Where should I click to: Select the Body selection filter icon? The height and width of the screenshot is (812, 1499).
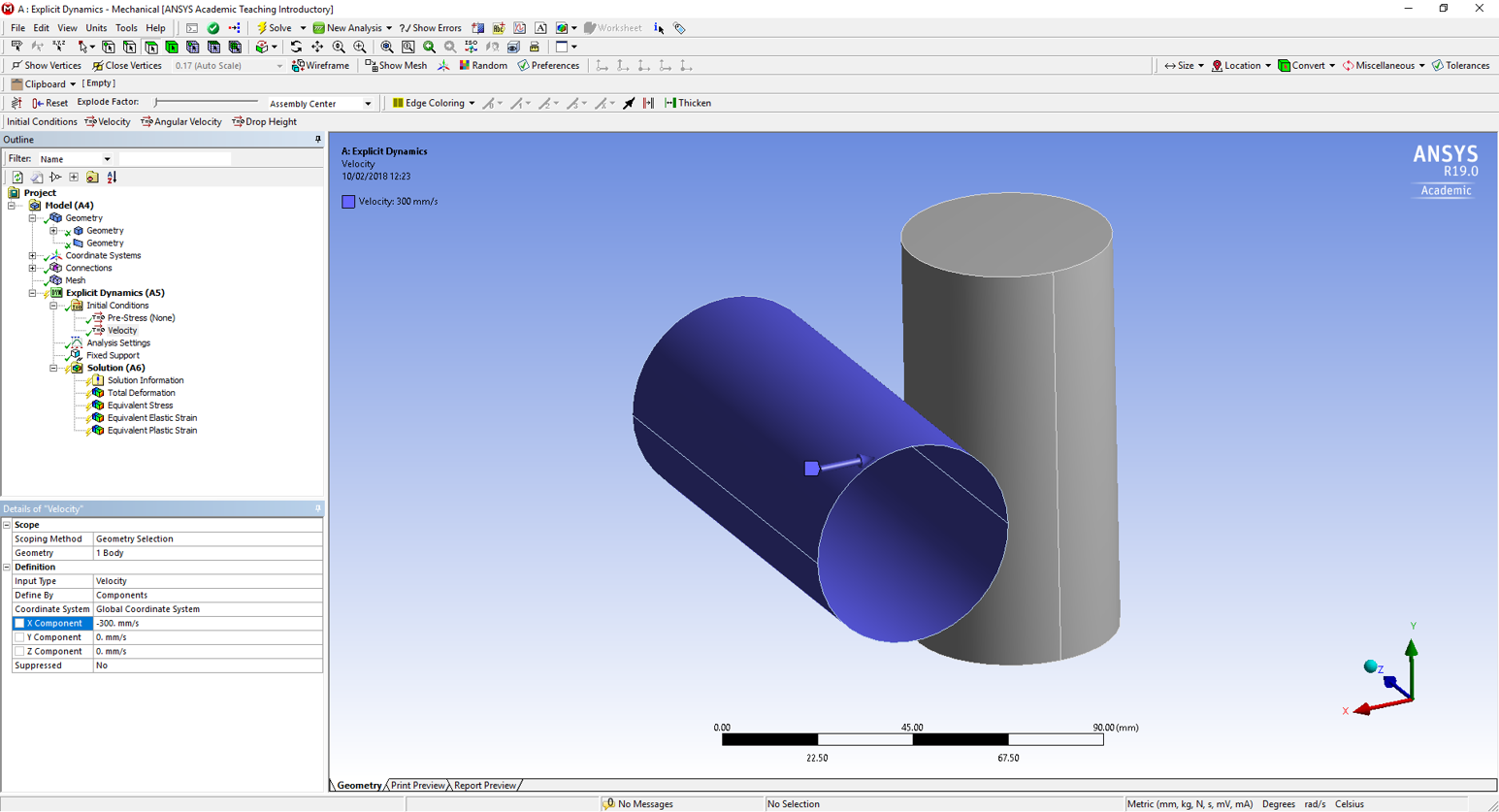click(x=173, y=47)
